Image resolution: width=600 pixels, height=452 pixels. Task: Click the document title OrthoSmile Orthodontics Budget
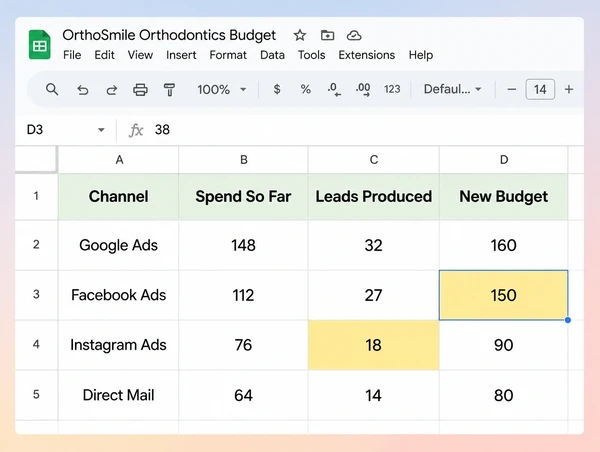coord(169,35)
